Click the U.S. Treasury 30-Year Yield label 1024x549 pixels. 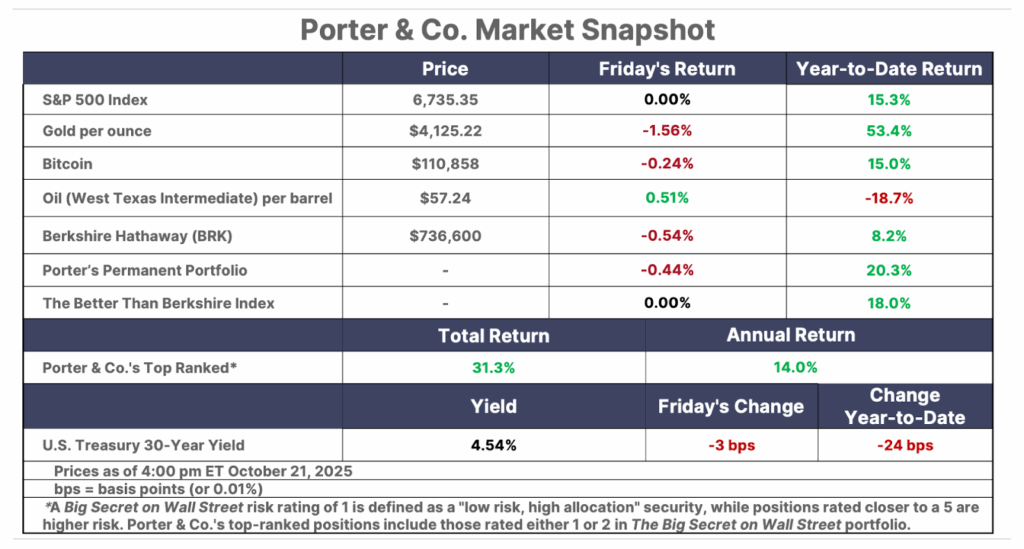143,445
